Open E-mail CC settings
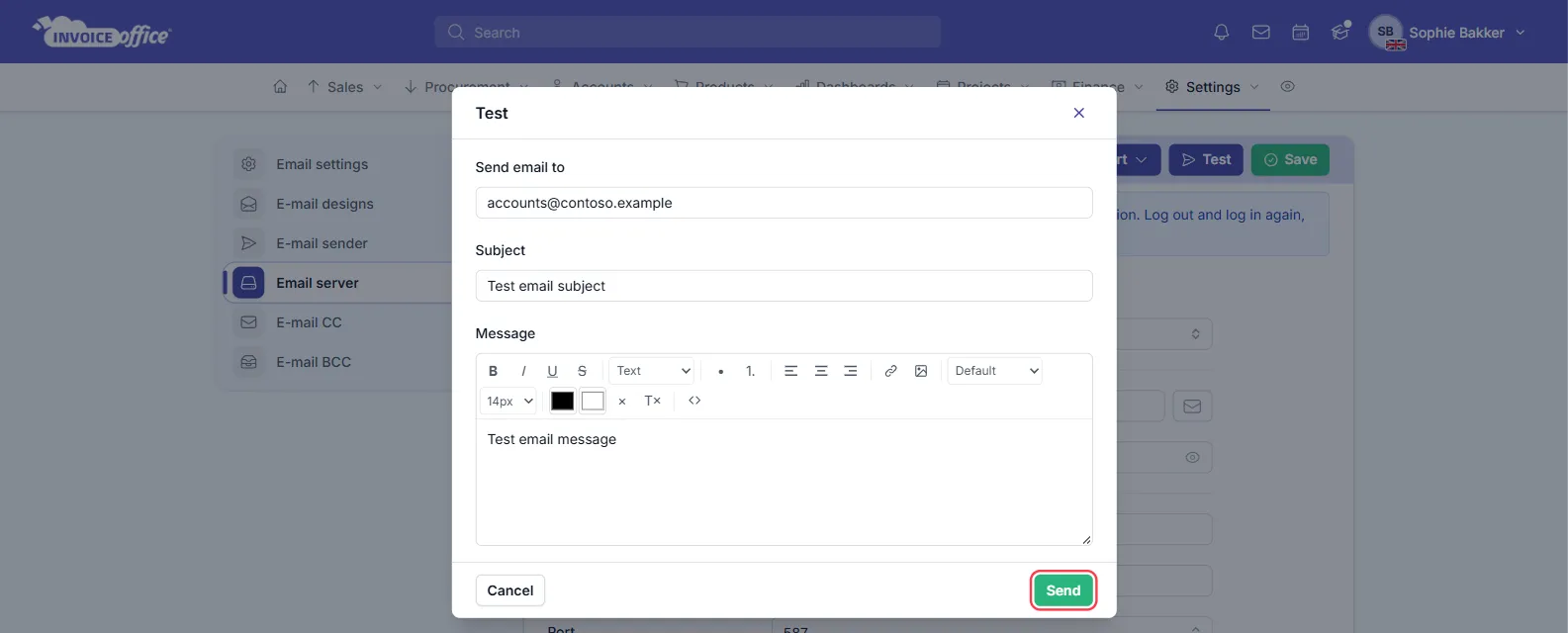 [309, 322]
